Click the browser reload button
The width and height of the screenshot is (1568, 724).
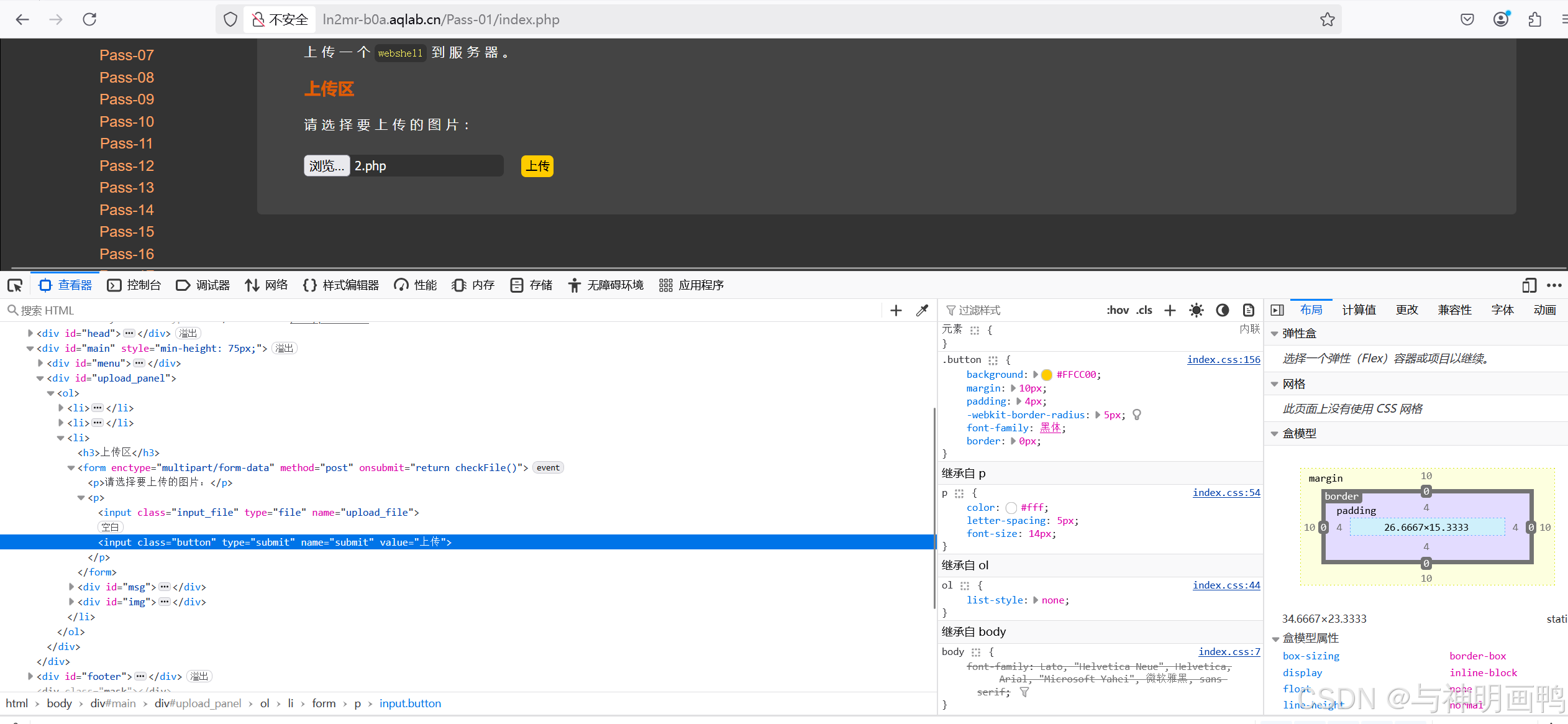click(89, 19)
